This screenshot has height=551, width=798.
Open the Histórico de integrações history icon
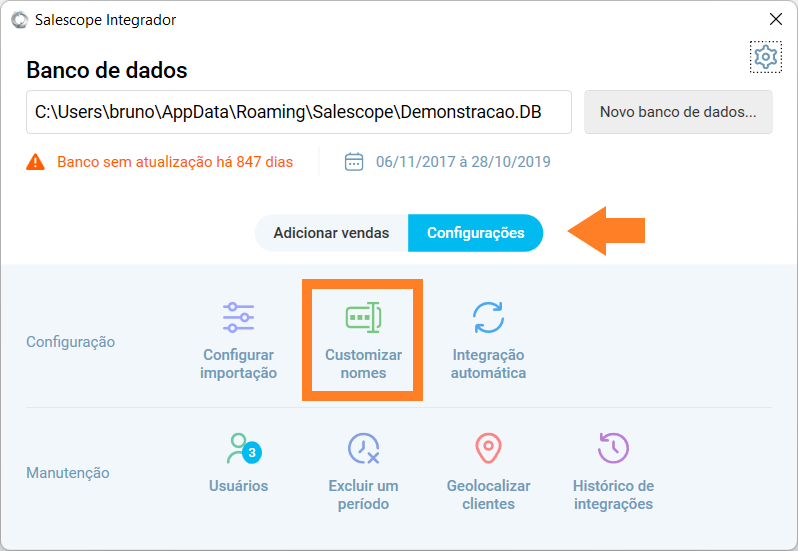pyautogui.click(x=613, y=448)
